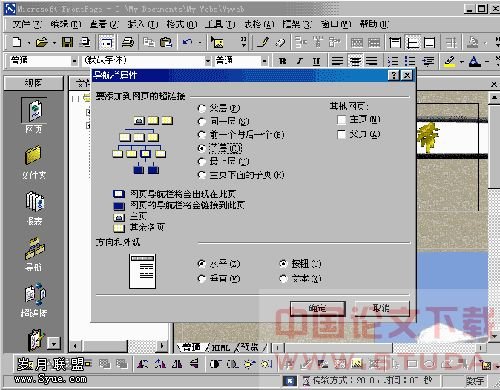The height and width of the screenshot is (390, 500).
Task: Switch to the 预览 Preview tab
Action: pyautogui.click(x=250, y=348)
